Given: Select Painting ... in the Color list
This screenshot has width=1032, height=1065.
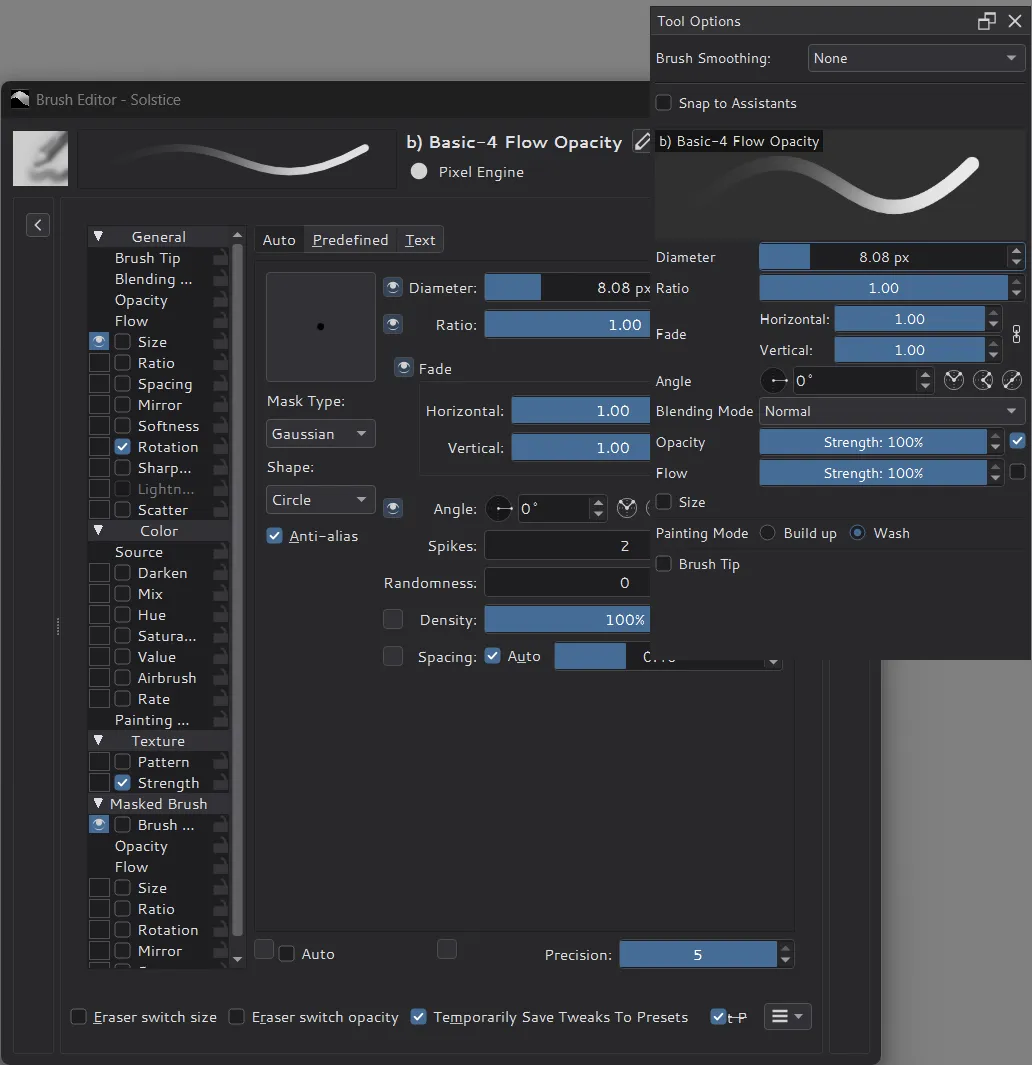Looking at the screenshot, I should click(x=152, y=720).
